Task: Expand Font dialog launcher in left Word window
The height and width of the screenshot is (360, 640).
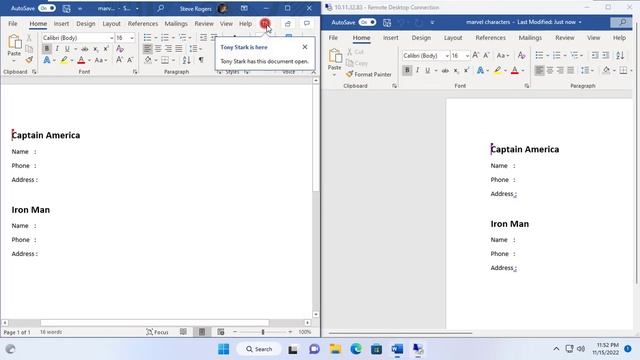Action: coord(135,72)
